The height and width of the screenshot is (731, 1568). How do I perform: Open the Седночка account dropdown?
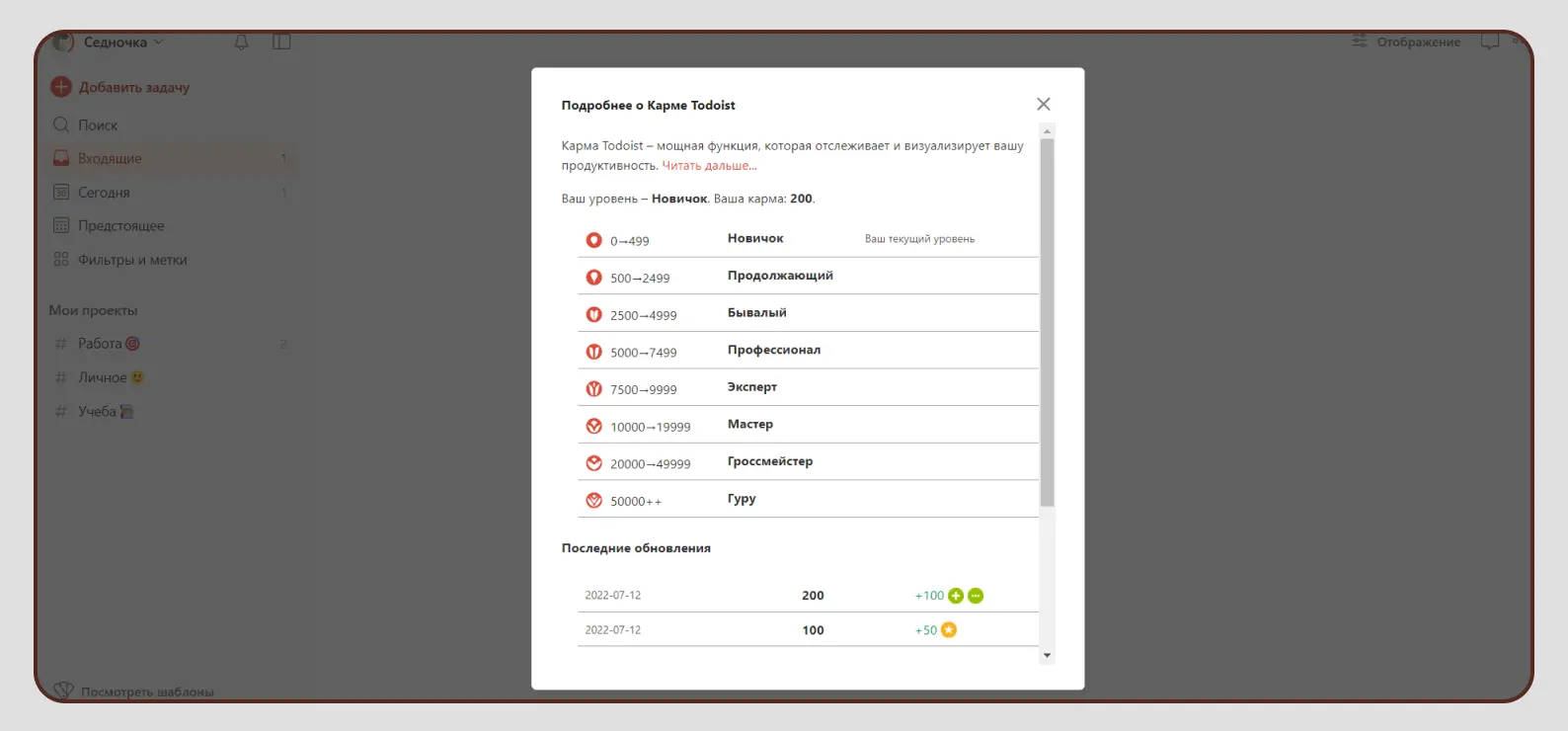tap(123, 42)
